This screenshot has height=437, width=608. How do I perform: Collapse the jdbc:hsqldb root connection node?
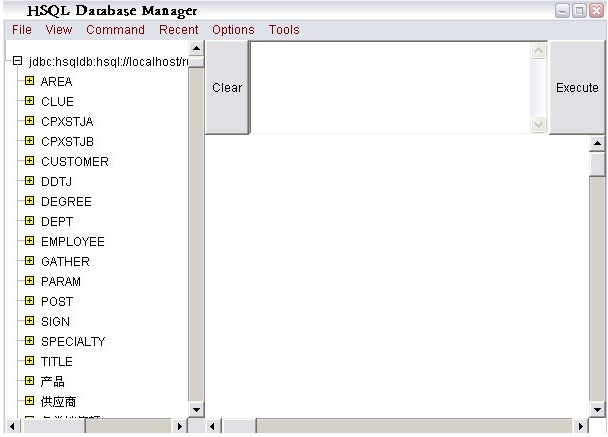coord(17,60)
